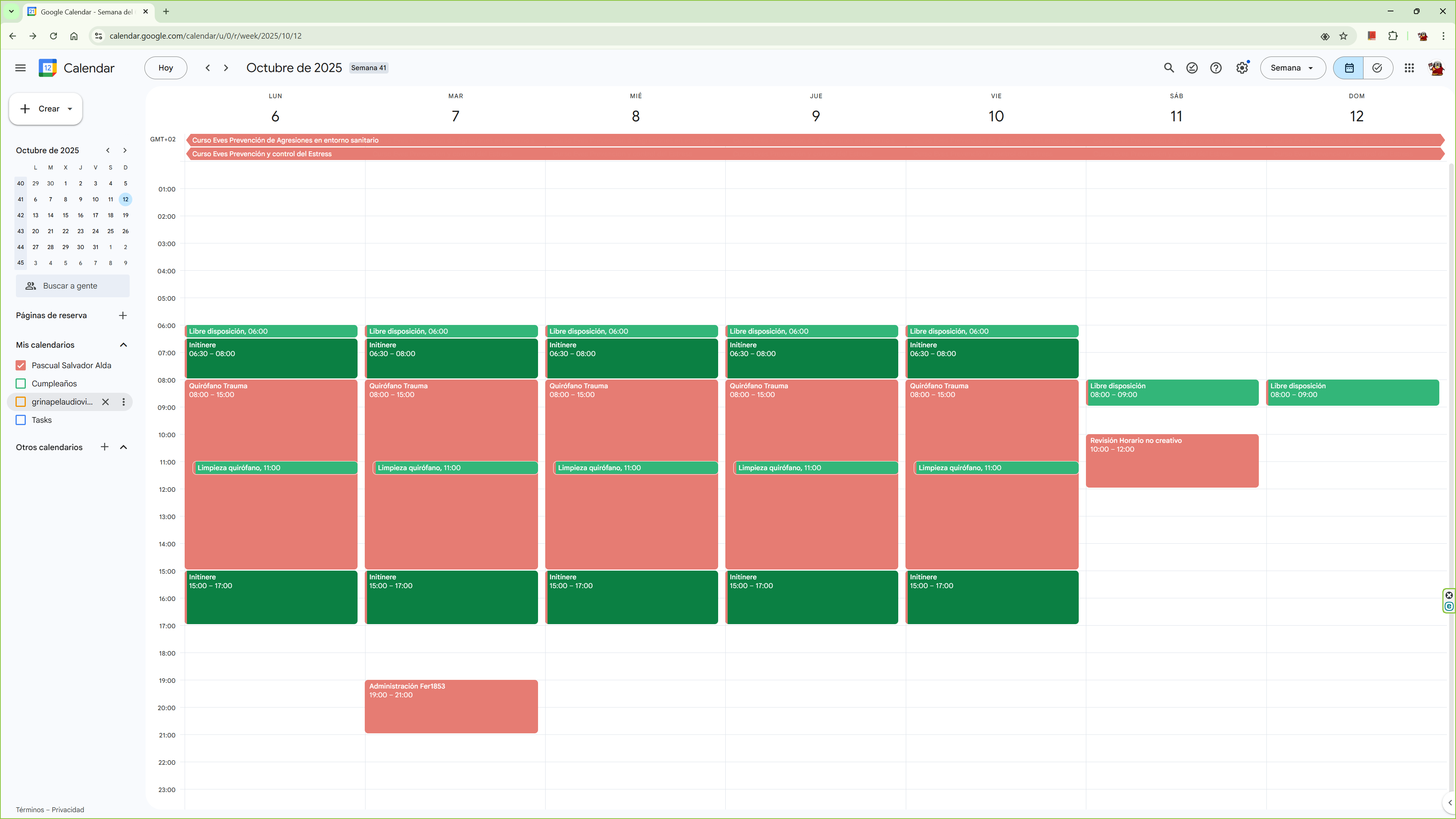Open the Privacidad link

coord(68,810)
